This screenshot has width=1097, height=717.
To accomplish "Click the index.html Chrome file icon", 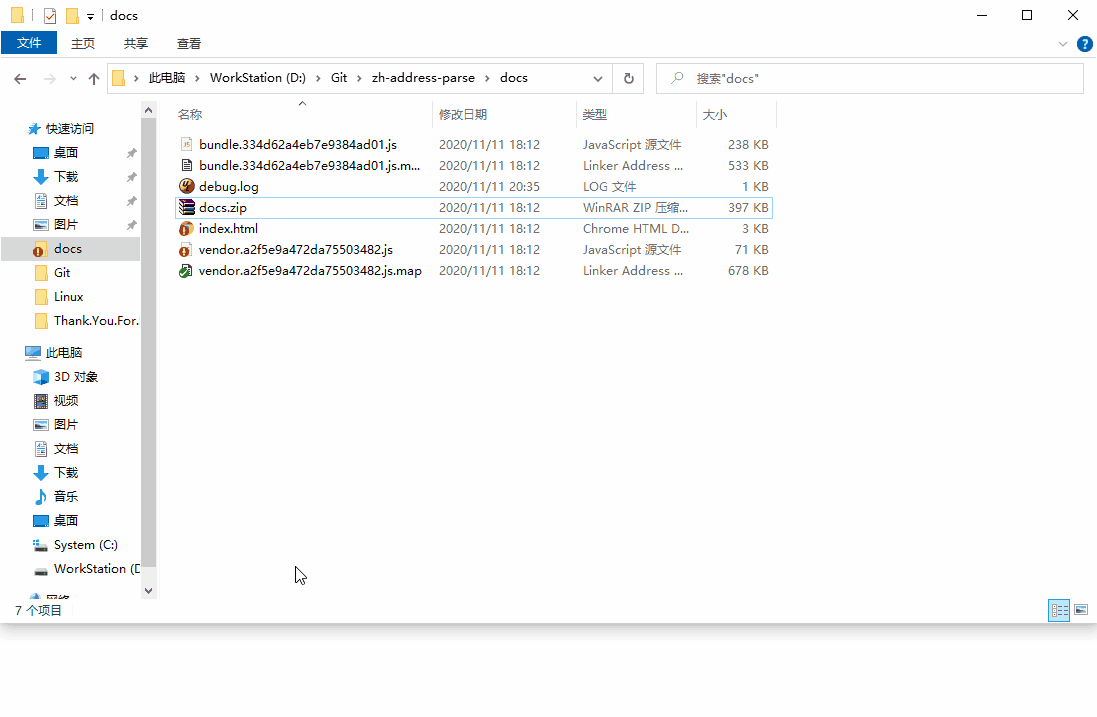I will click(x=186, y=228).
